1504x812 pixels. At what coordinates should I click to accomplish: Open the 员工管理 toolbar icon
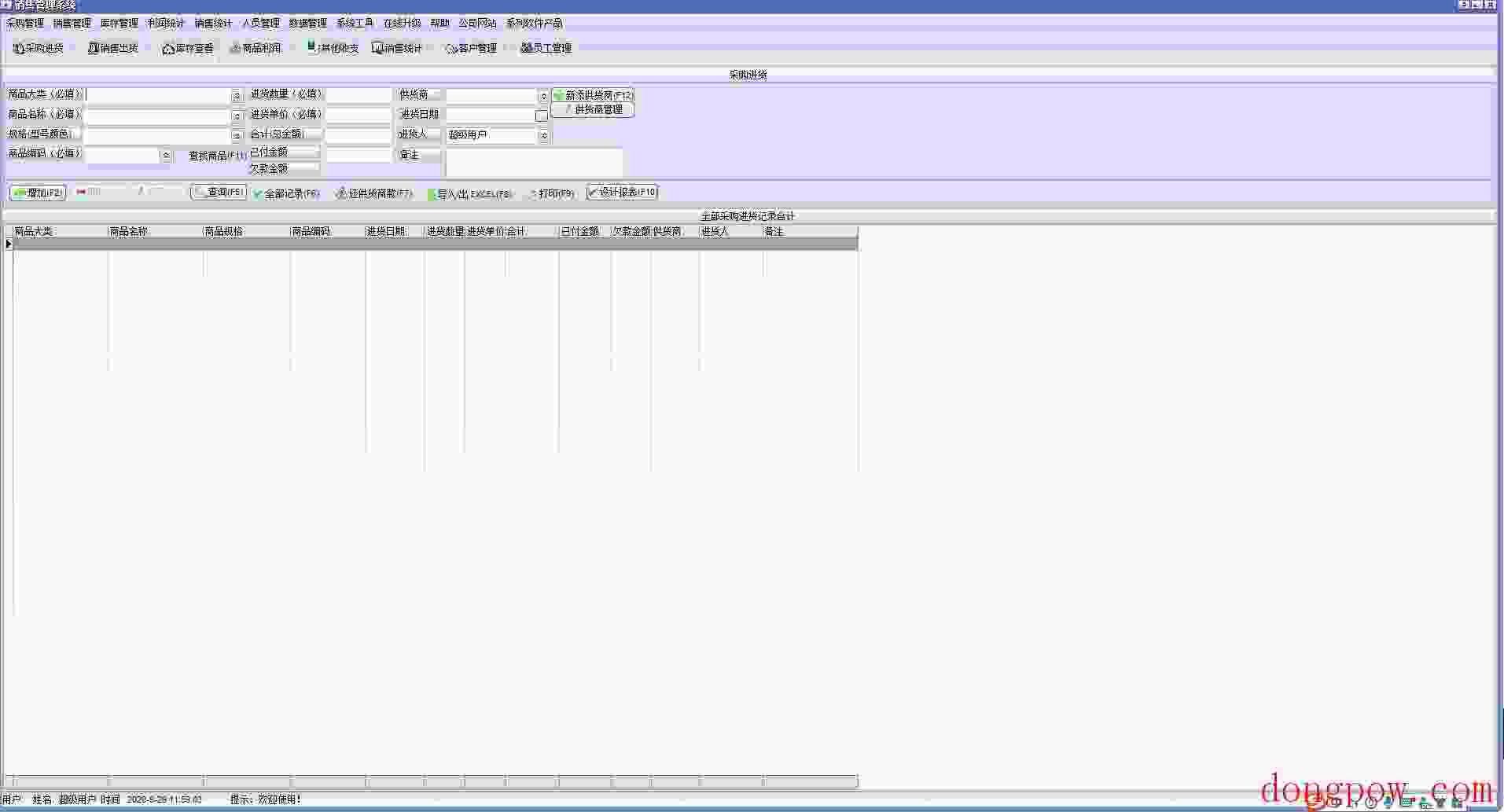click(x=546, y=48)
